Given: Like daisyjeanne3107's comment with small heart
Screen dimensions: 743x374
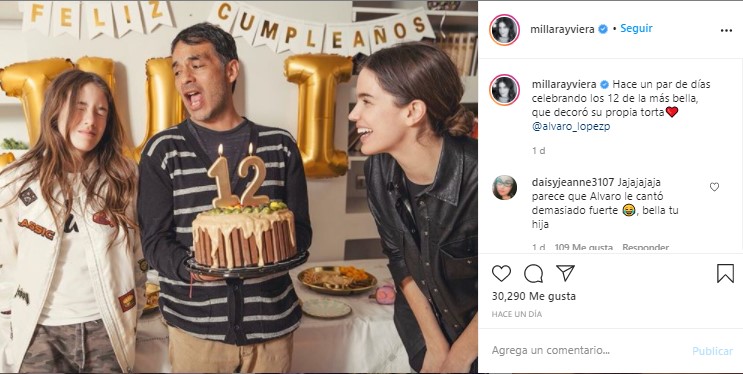Looking at the screenshot, I should 714,187.
